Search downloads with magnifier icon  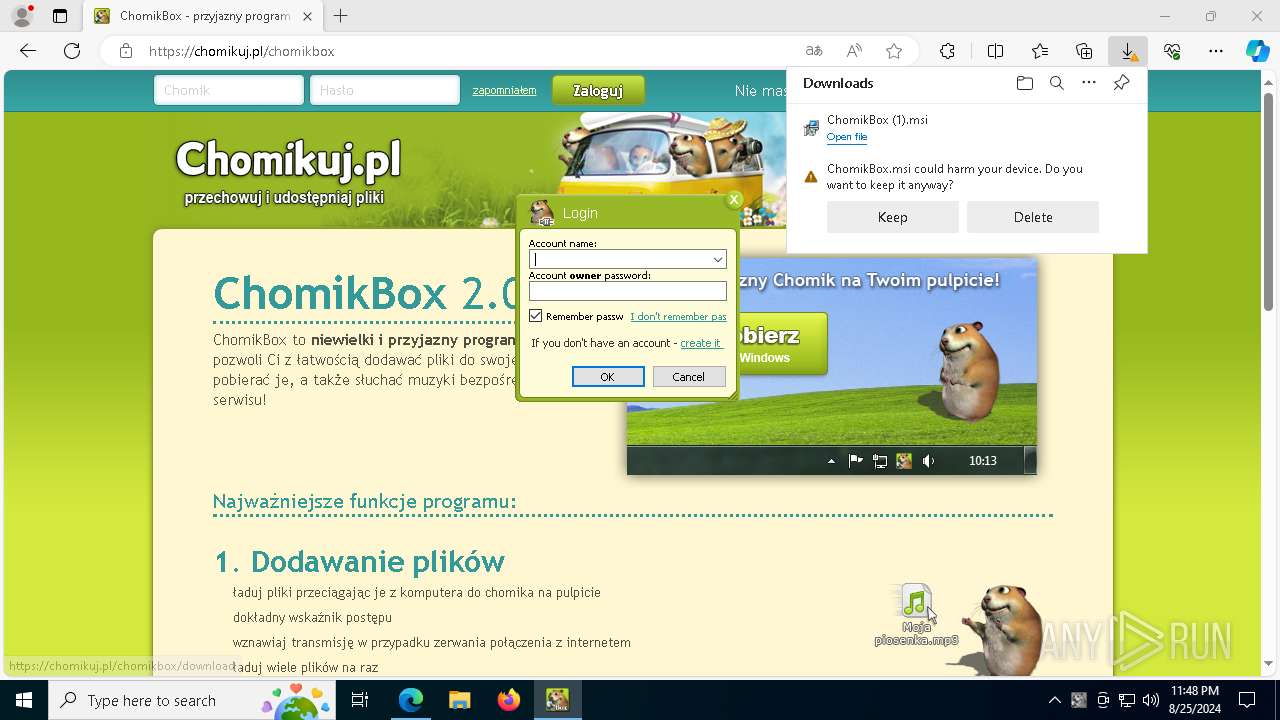(1056, 83)
